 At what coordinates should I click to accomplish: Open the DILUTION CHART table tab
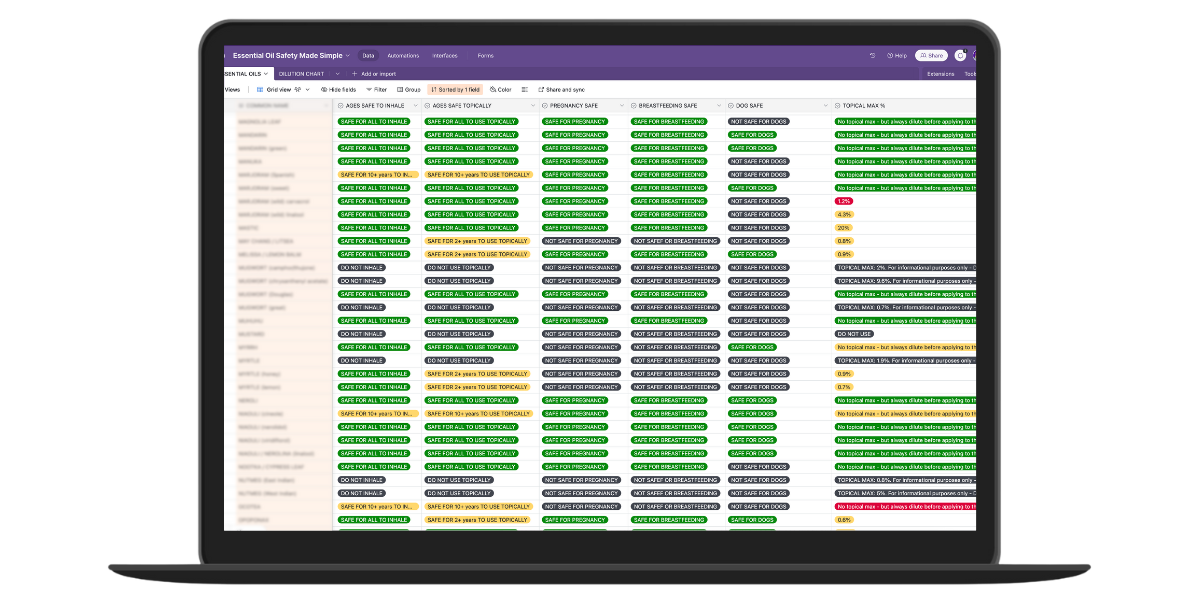[299, 73]
